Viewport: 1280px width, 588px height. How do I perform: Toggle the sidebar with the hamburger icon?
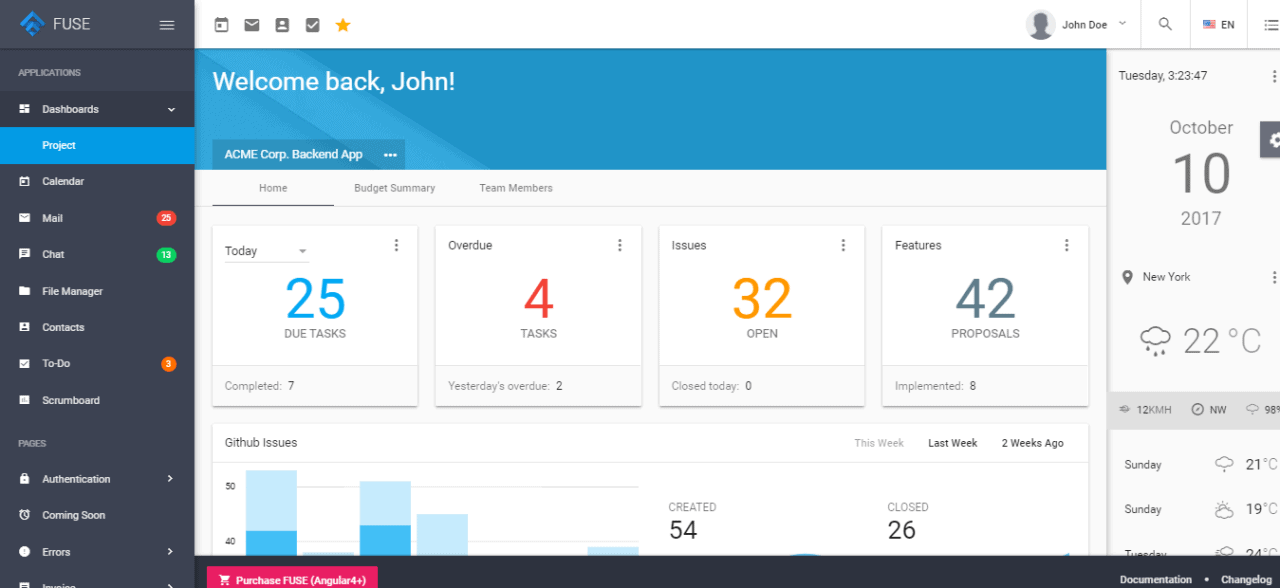pyautogui.click(x=167, y=24)
